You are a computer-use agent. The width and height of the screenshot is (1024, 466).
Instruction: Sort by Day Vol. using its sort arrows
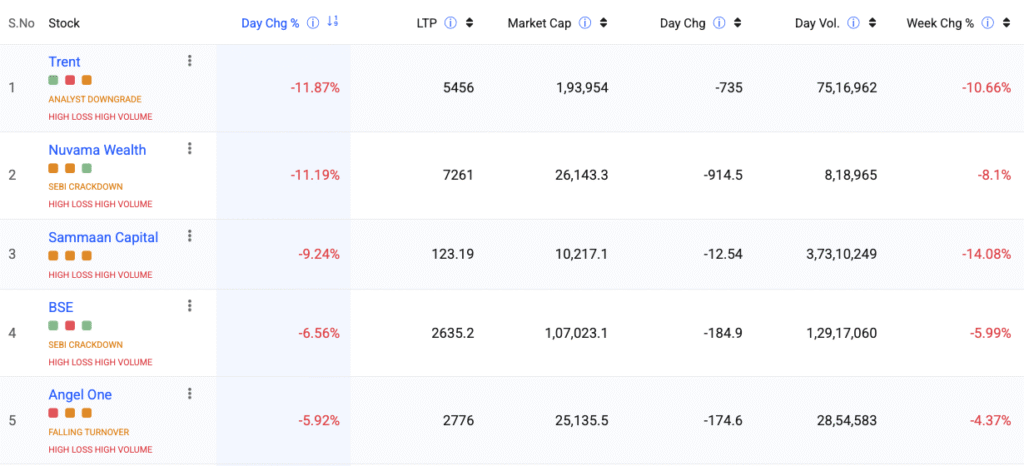coord(872,23)
